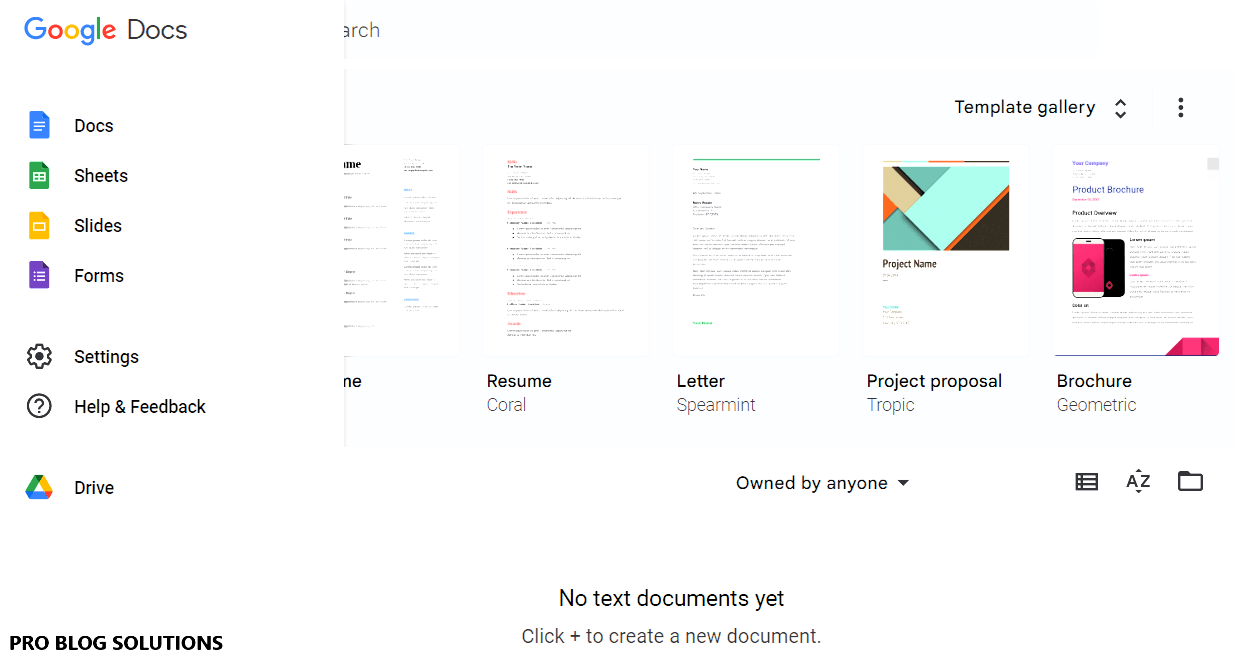Open the Owned by anyone dropdown
1234x661 pixels.
tap(823, 483)
